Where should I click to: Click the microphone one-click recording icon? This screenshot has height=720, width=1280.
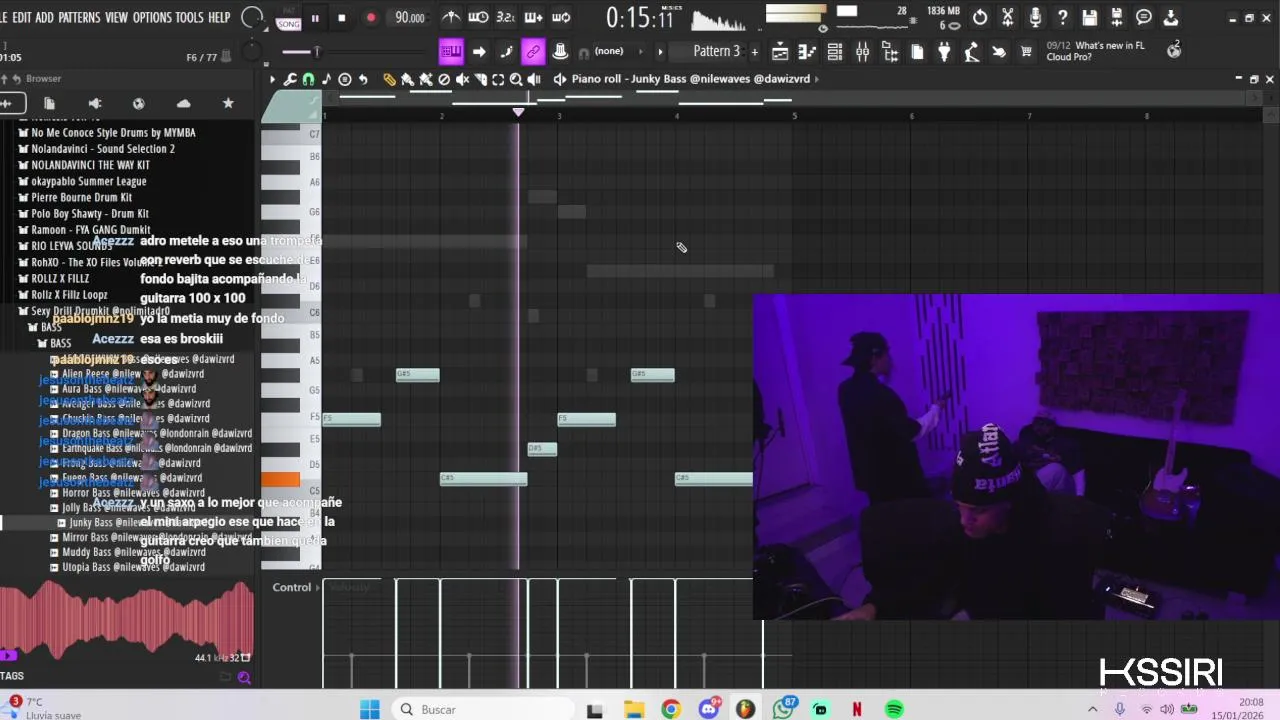click(x=1035, y=18)
